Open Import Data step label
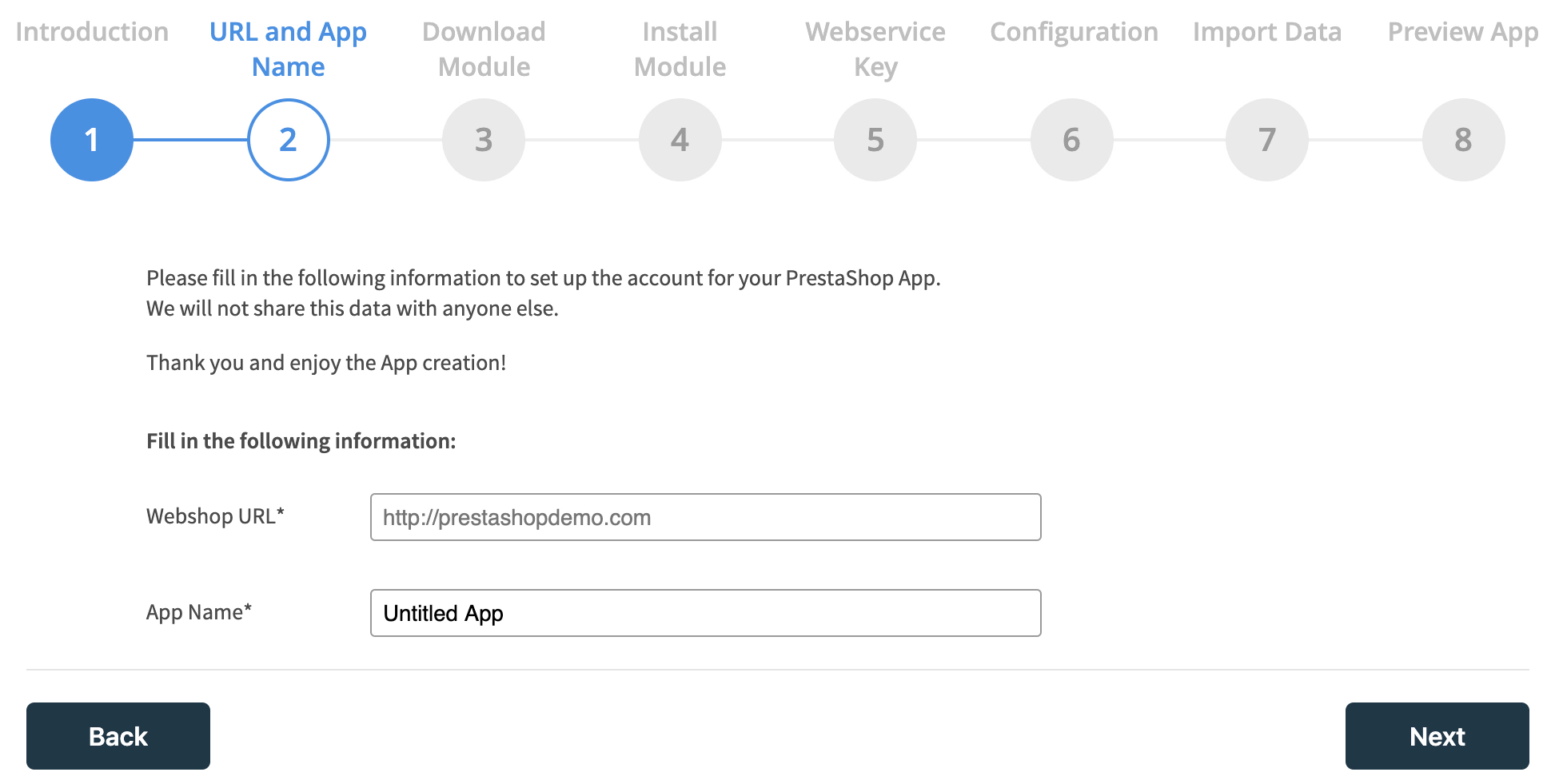The image size is (1555, 784). 1267,32
